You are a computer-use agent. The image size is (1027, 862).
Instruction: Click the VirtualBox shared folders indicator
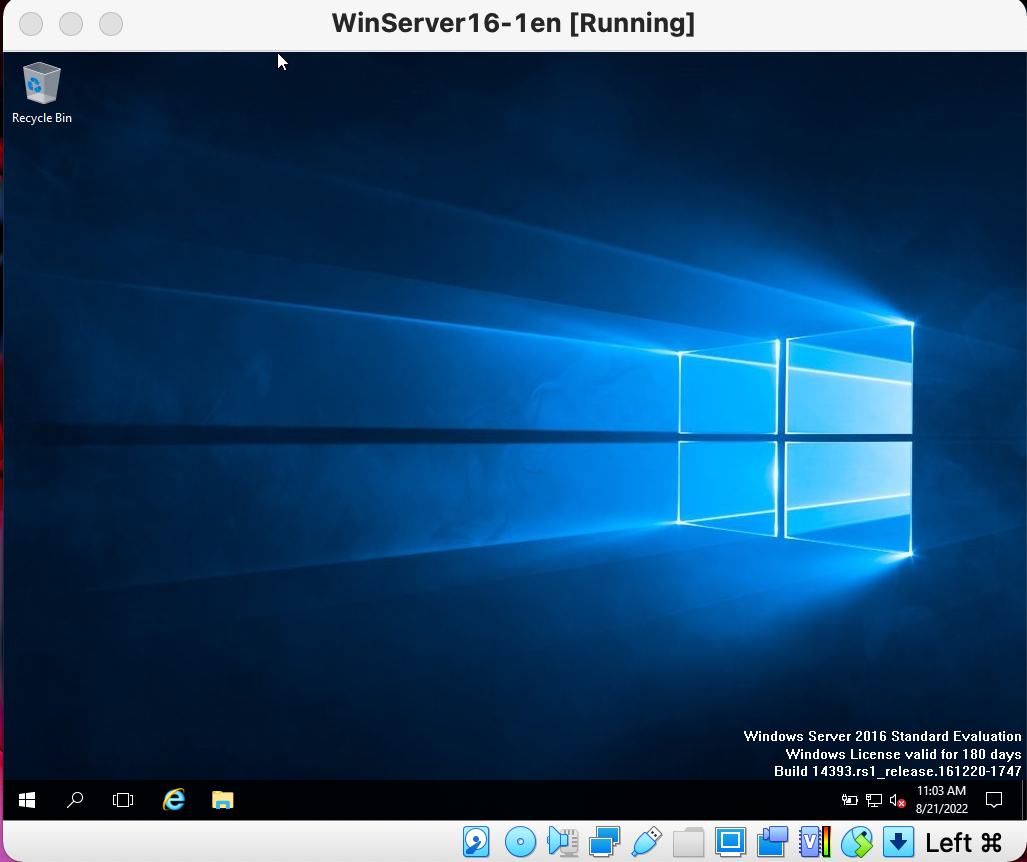click(x=688, y=842)
